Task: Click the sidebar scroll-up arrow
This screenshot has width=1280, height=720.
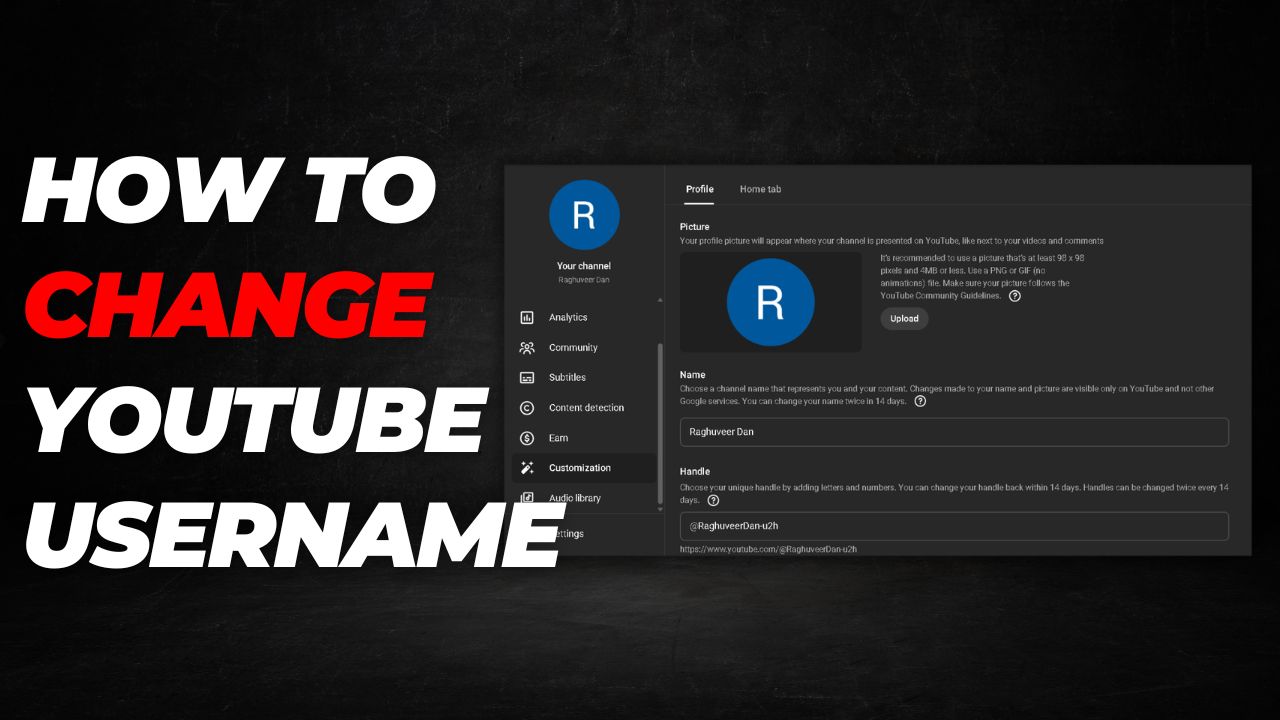Action: click(659, 300)
